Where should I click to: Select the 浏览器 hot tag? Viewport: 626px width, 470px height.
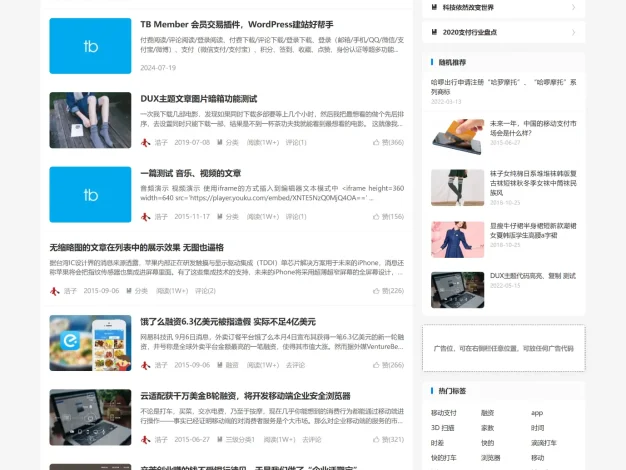click(491, 458)
